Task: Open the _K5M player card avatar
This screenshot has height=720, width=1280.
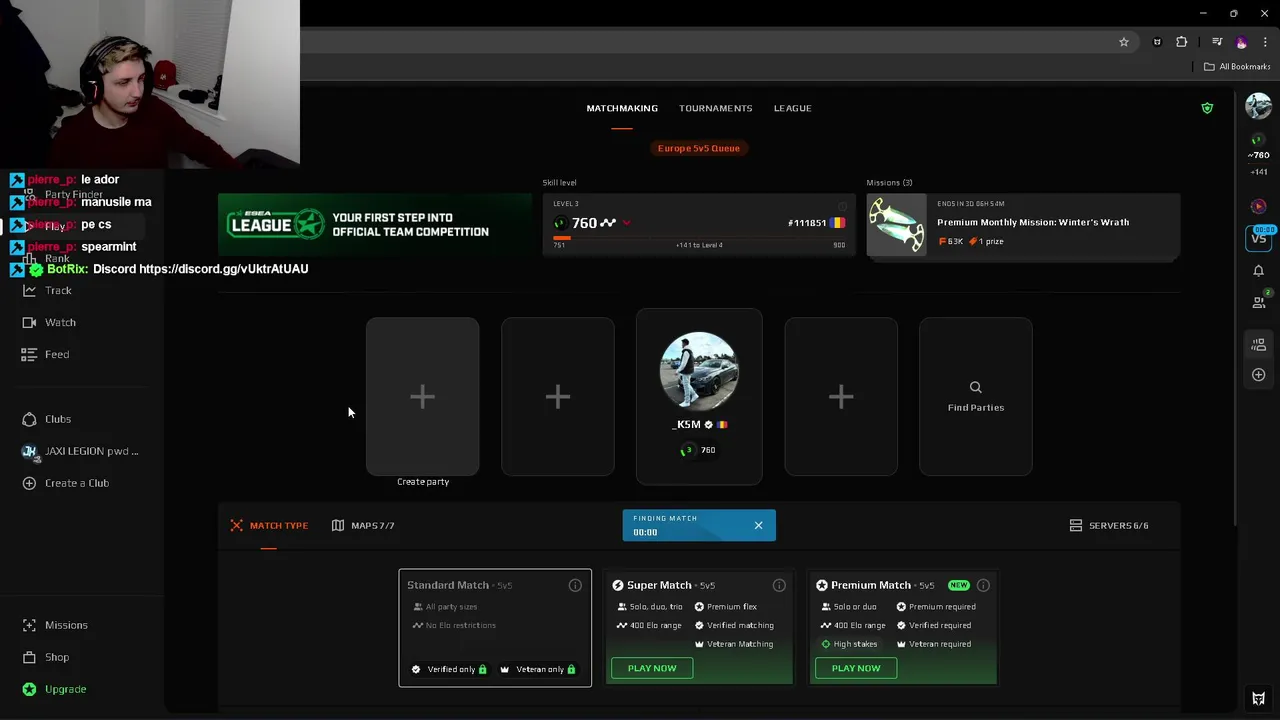Action: pos(699,371)
